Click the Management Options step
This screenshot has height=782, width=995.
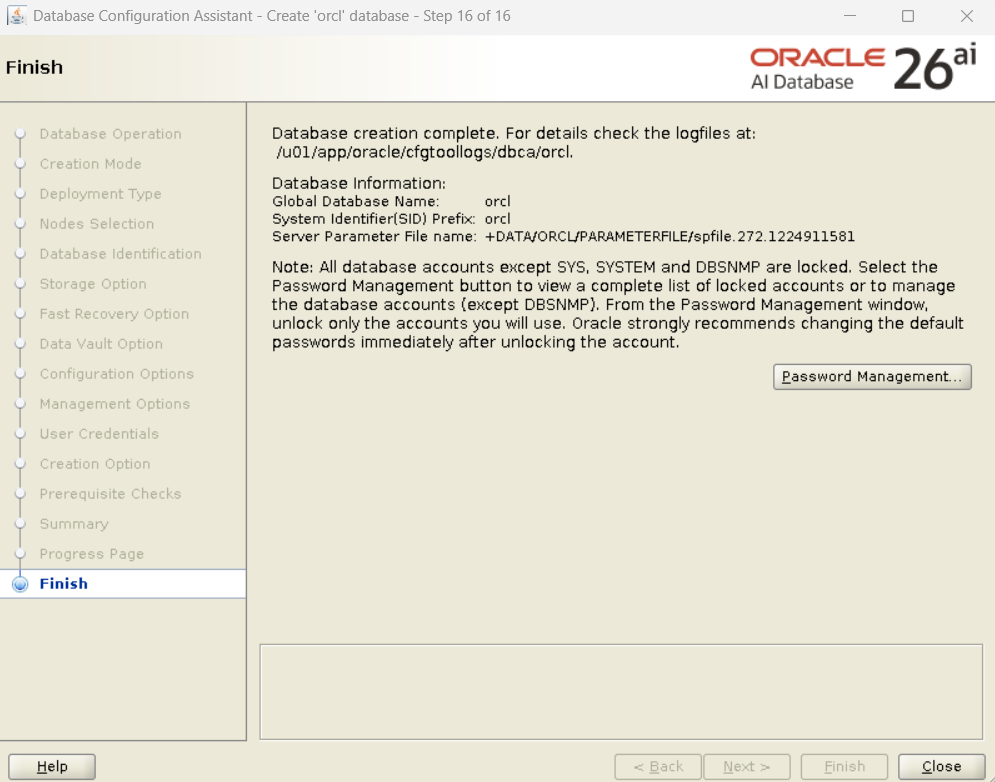coord(114,404)
